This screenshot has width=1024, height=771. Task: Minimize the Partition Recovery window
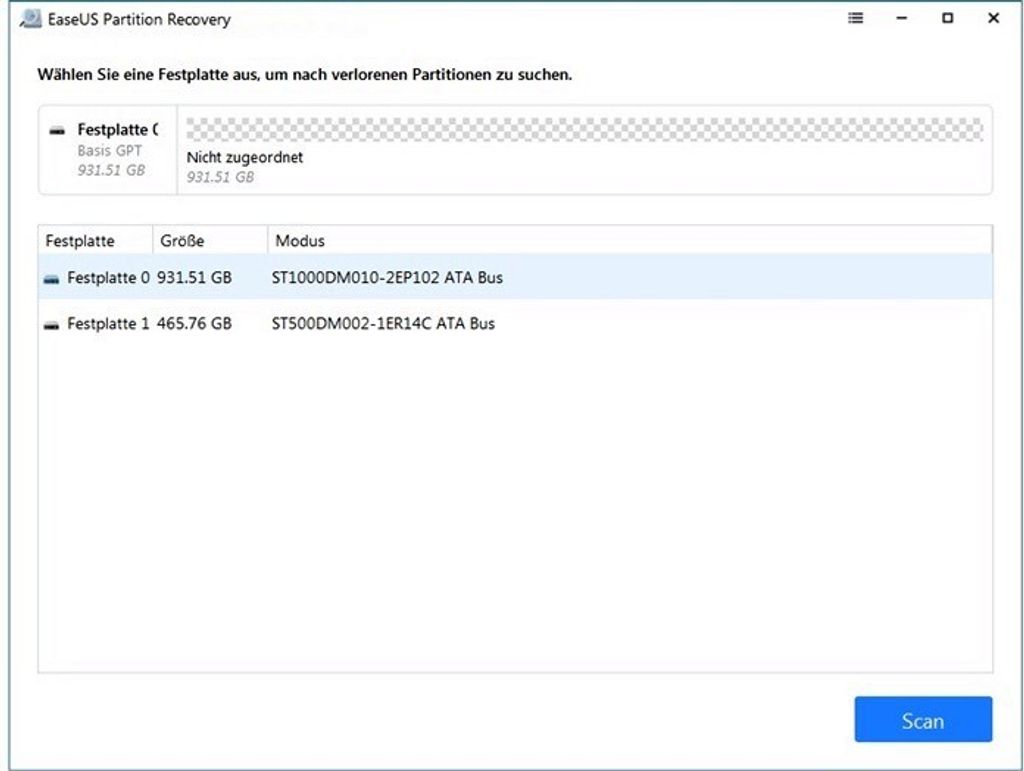(x=901, y=19)
